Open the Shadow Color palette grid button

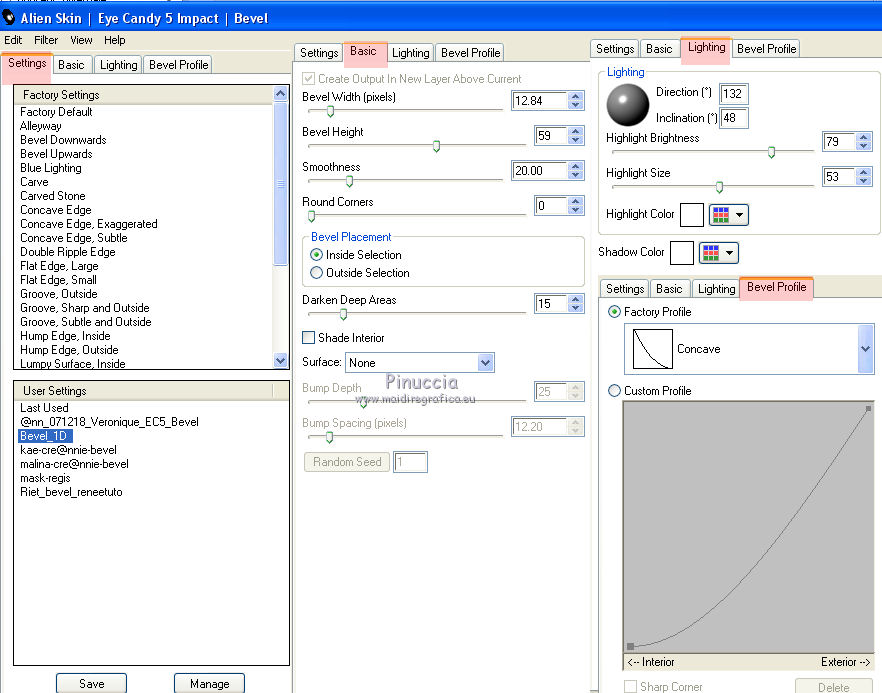point(719,253)
